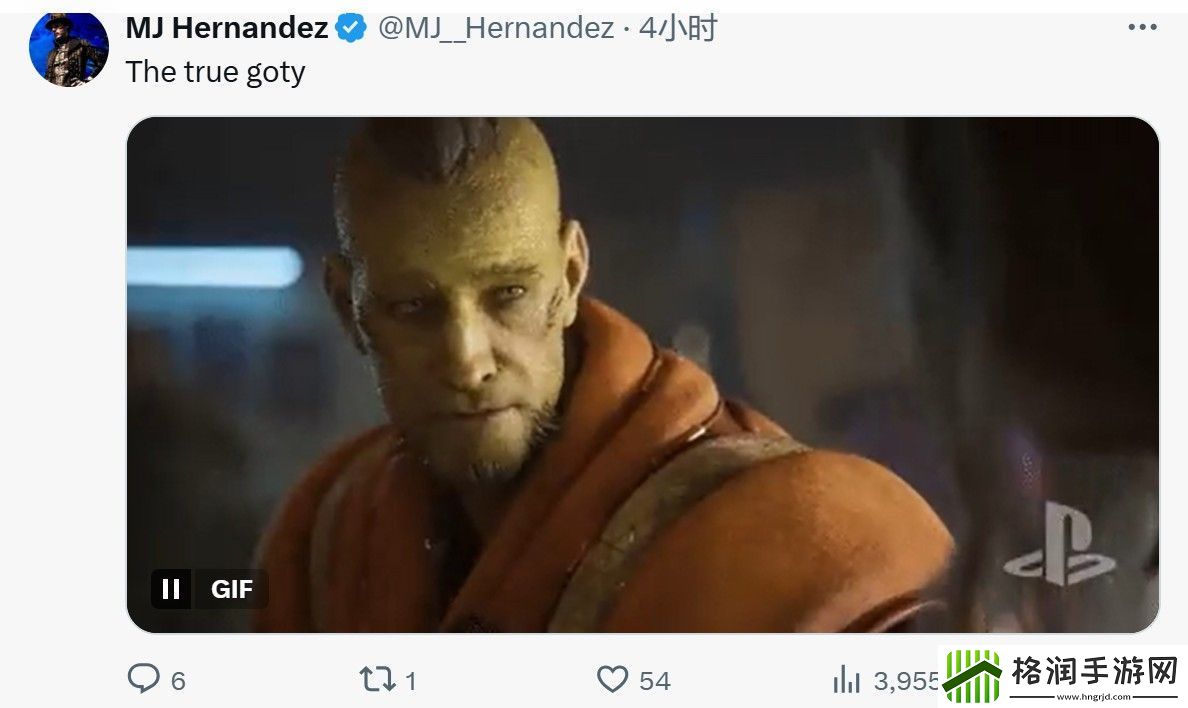Open the three-dot more options menu
The width and height of the screenshot is (1188, 708).
click(1142, 28)
